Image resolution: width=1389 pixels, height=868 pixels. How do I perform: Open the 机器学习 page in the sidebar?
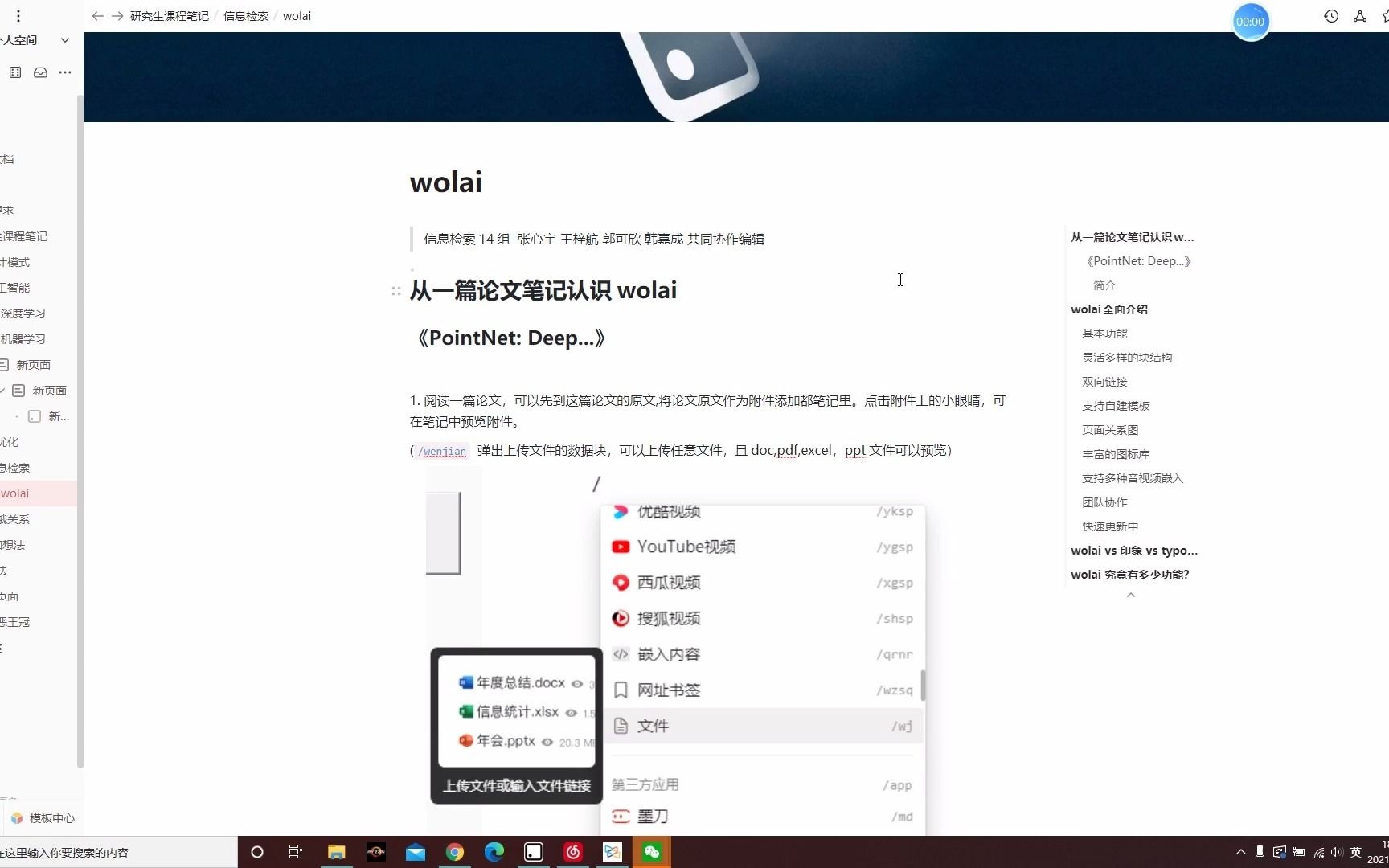coord(23,339)
